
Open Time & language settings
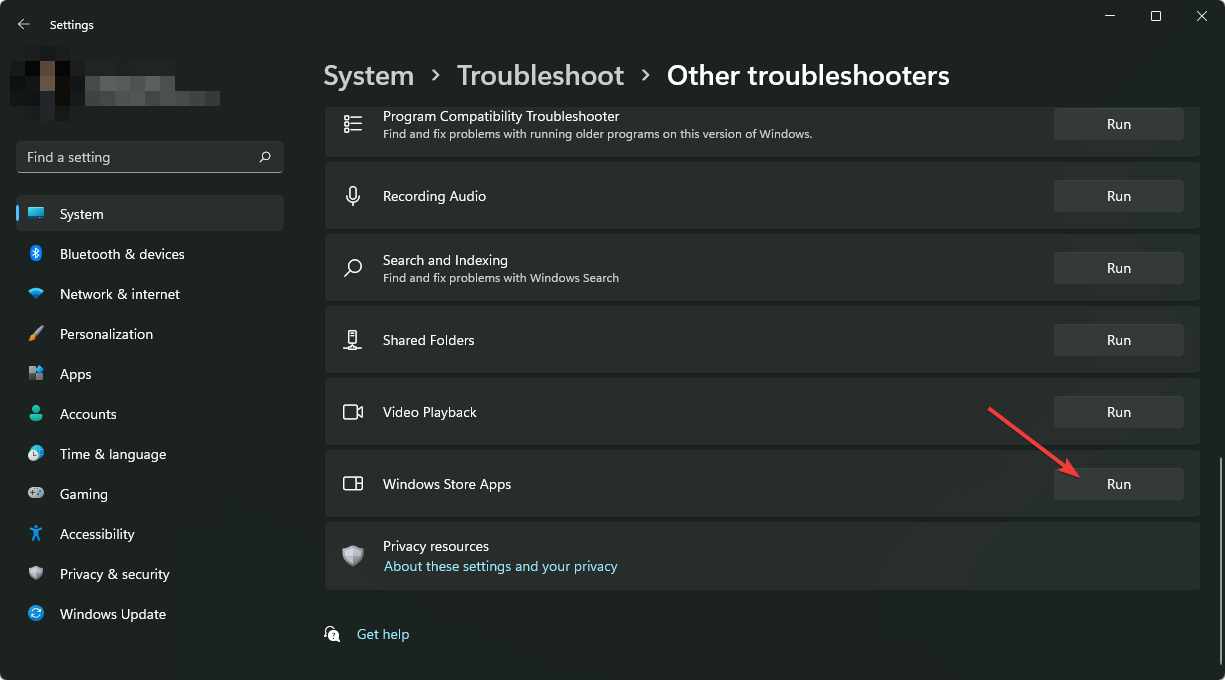point(112,454)
